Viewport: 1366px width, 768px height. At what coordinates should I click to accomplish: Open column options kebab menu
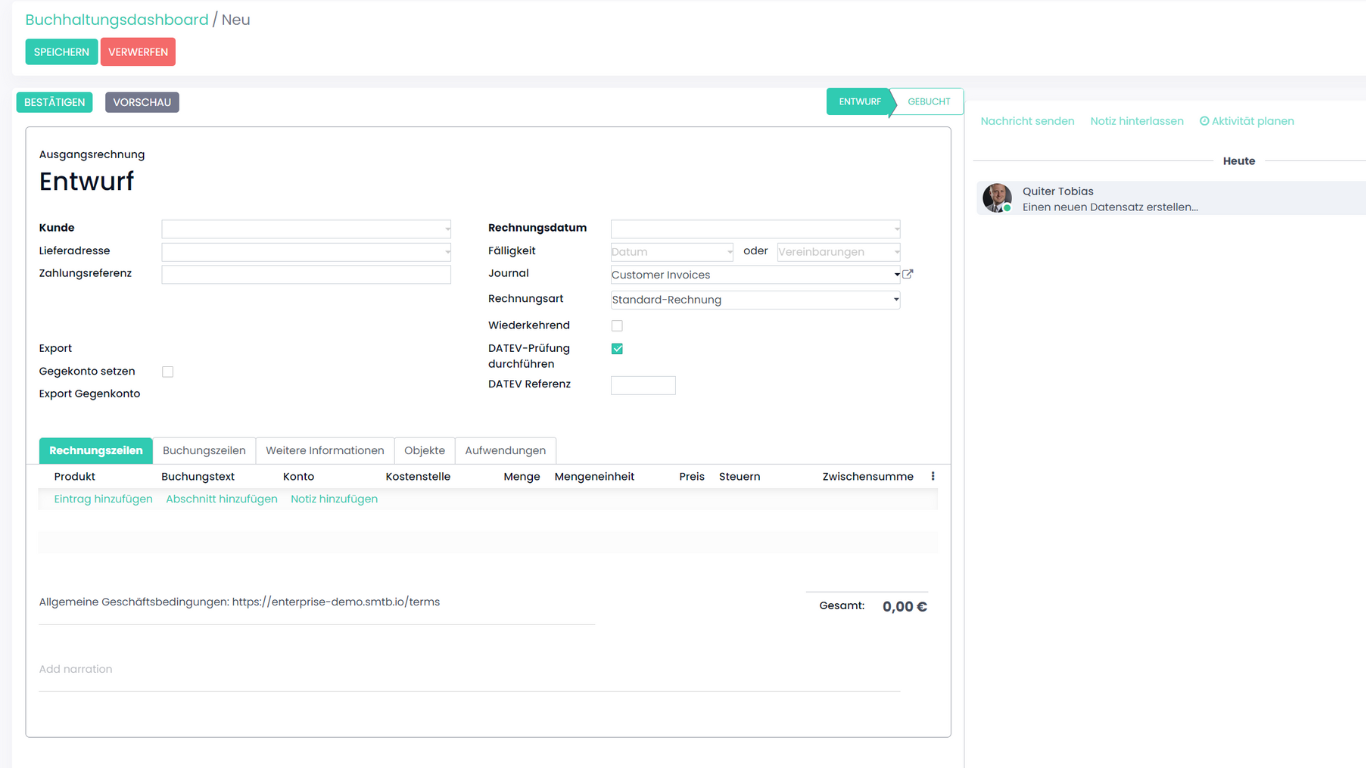(x=933, y=477)
